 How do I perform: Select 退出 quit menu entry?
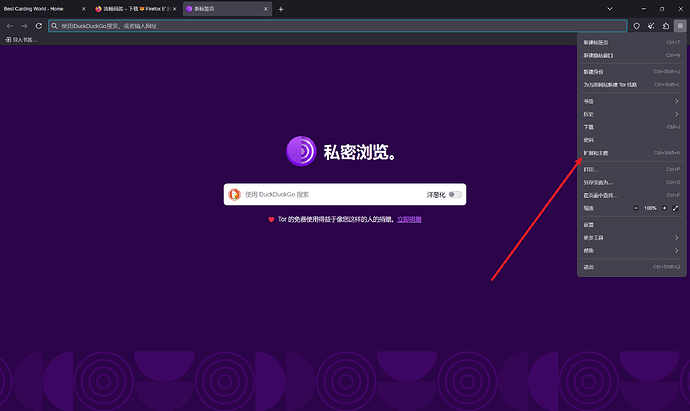click(631, 267)
